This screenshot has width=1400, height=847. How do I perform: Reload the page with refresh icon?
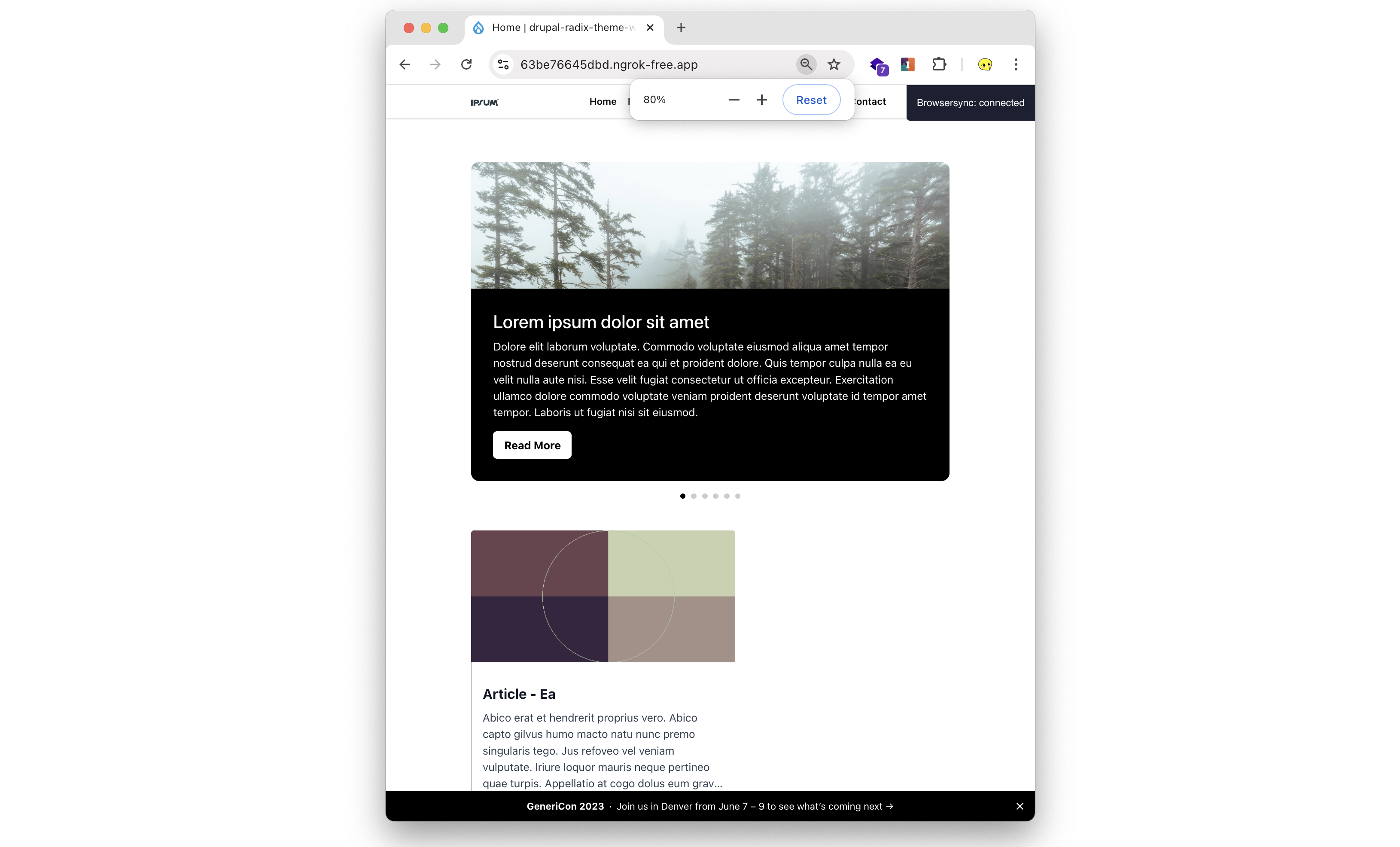[x=466, y=65]
